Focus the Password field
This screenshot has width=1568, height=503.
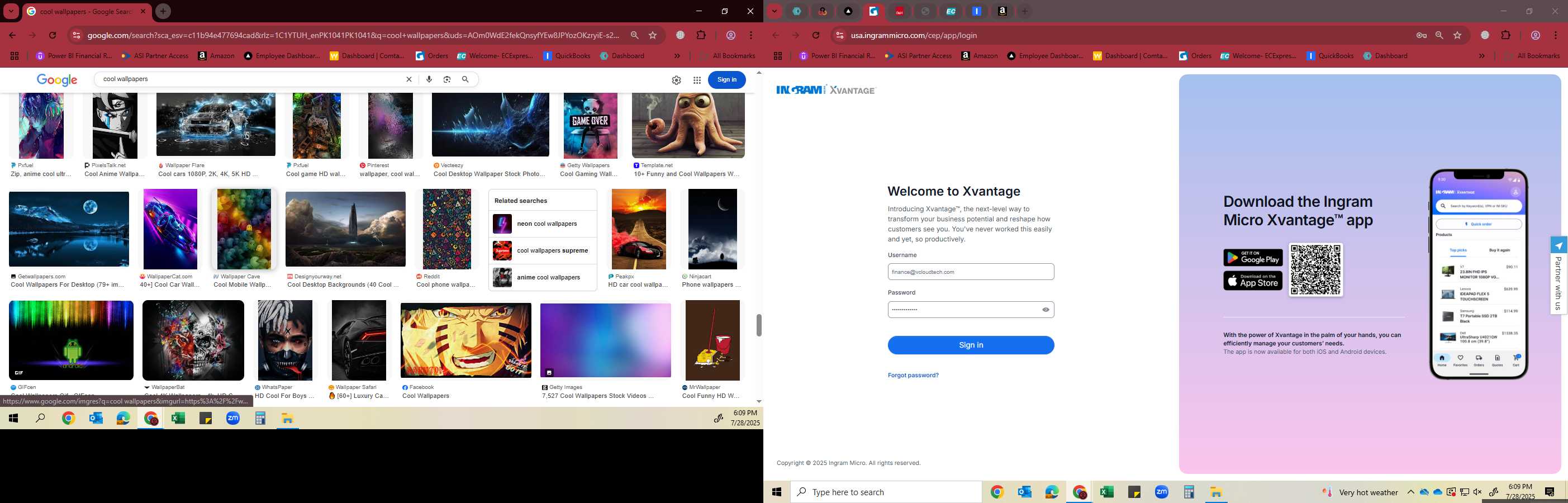[971, 310]
